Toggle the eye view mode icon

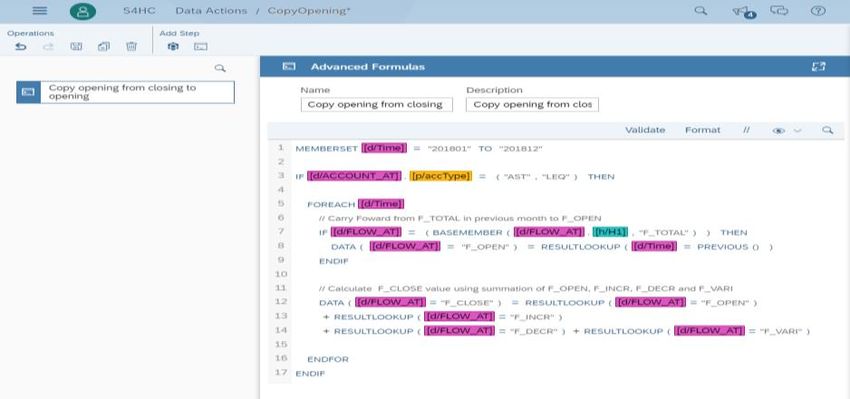[x=778, y=131]
